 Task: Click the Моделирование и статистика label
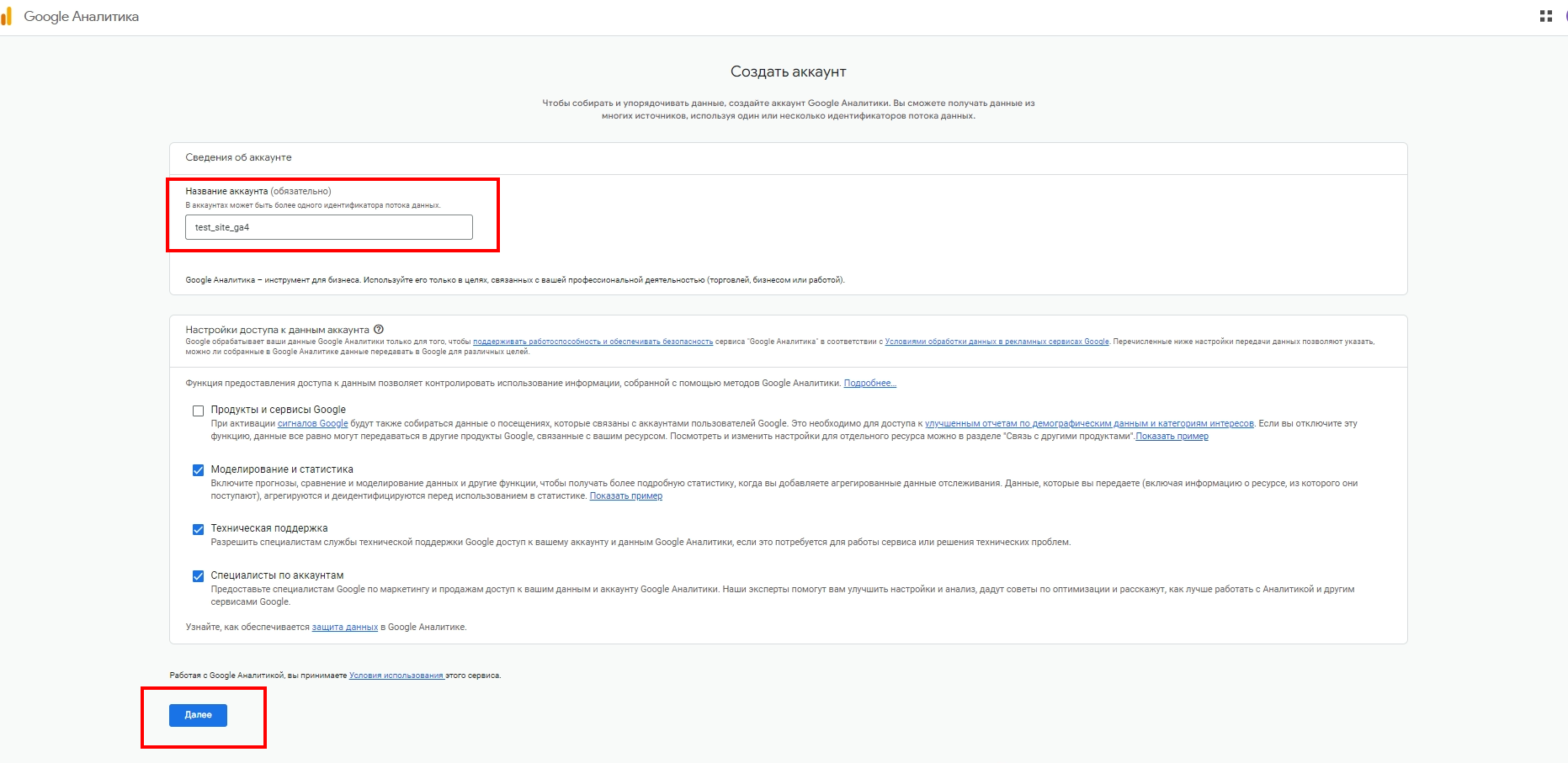point(282,469)
